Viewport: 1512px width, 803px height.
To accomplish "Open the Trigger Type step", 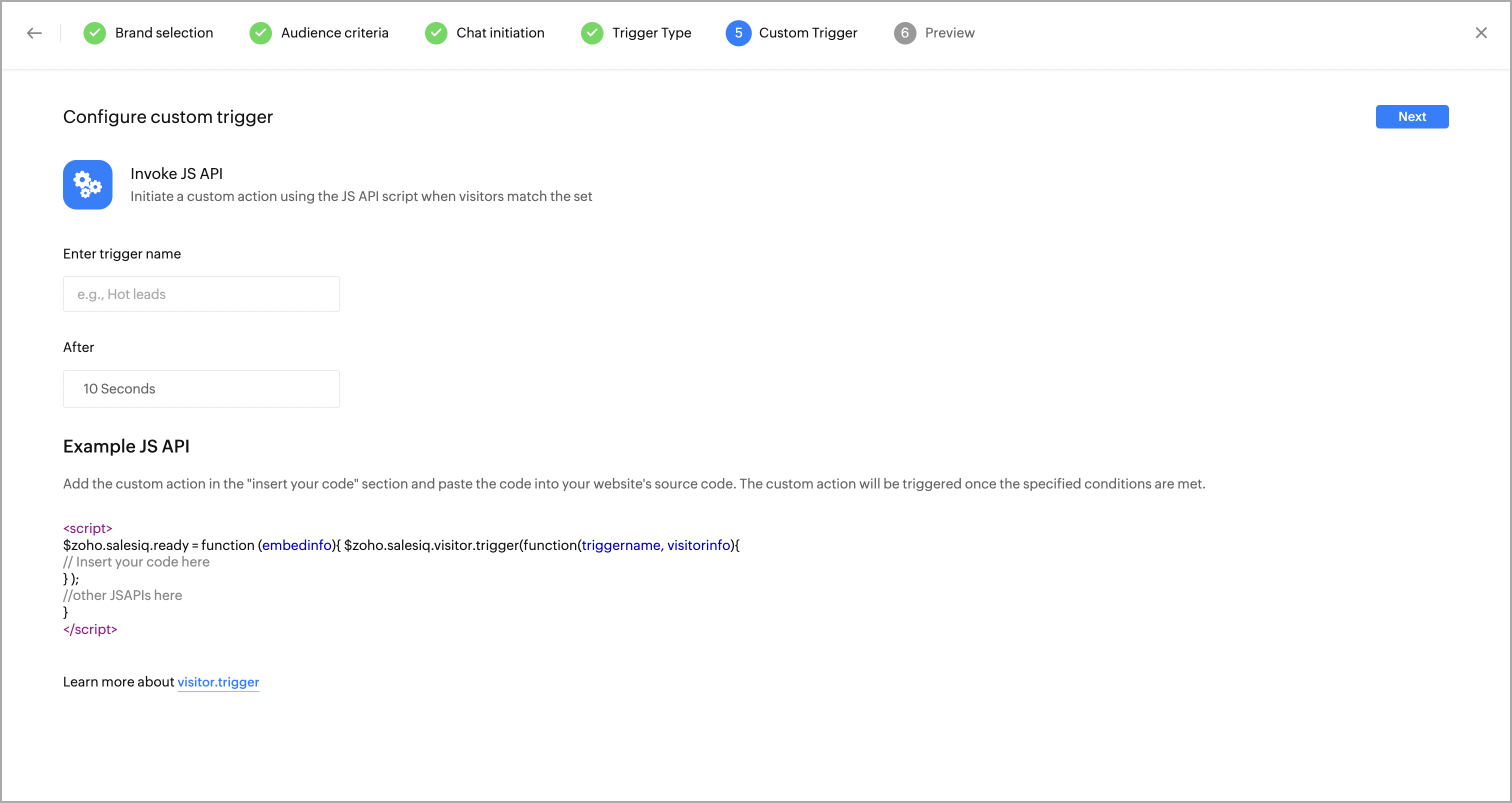I will coord(652,33).
